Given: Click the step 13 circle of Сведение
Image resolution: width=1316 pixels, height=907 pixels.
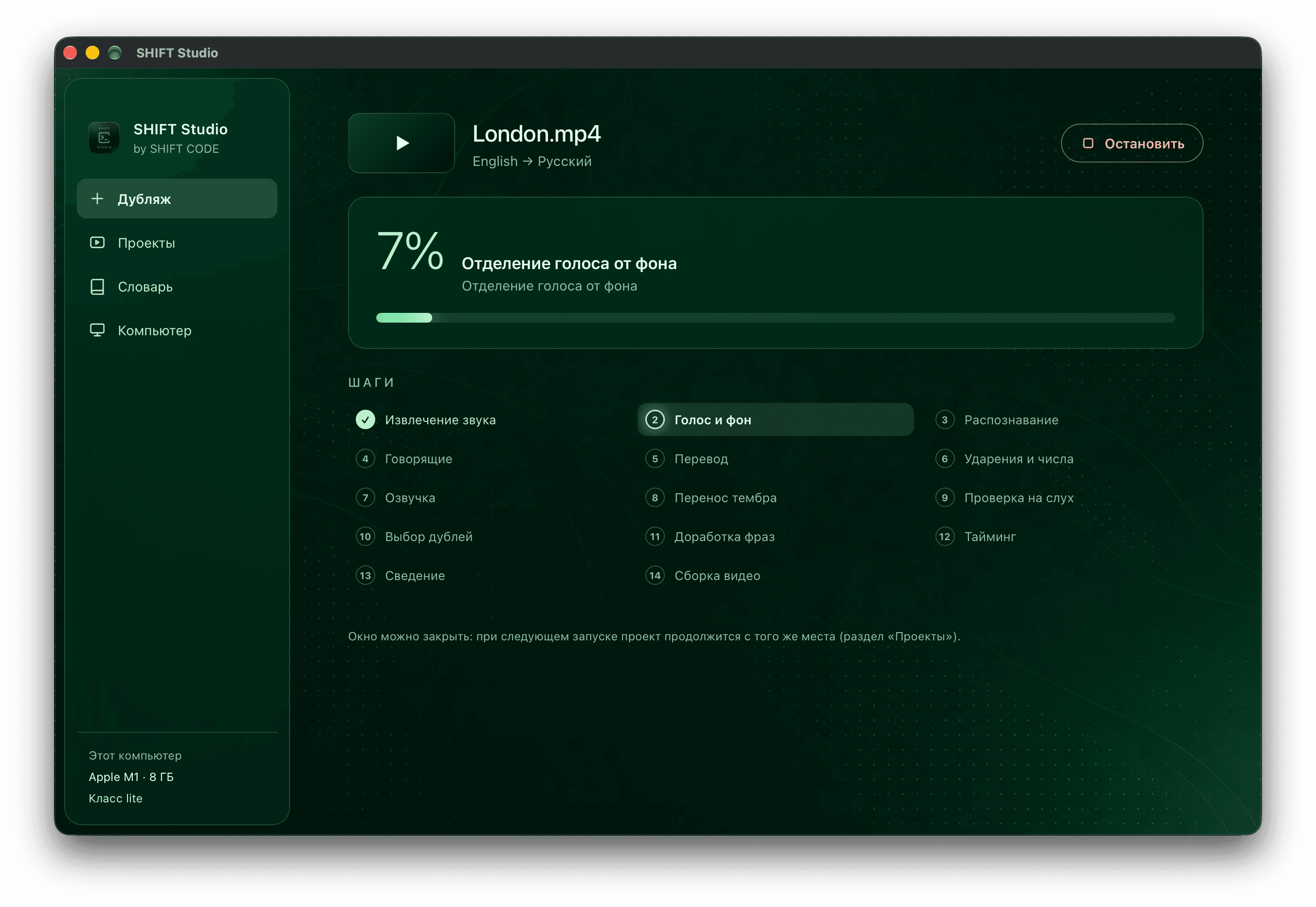Looking at the screenshot, I should pyautogui.click(x=365, y=575).
